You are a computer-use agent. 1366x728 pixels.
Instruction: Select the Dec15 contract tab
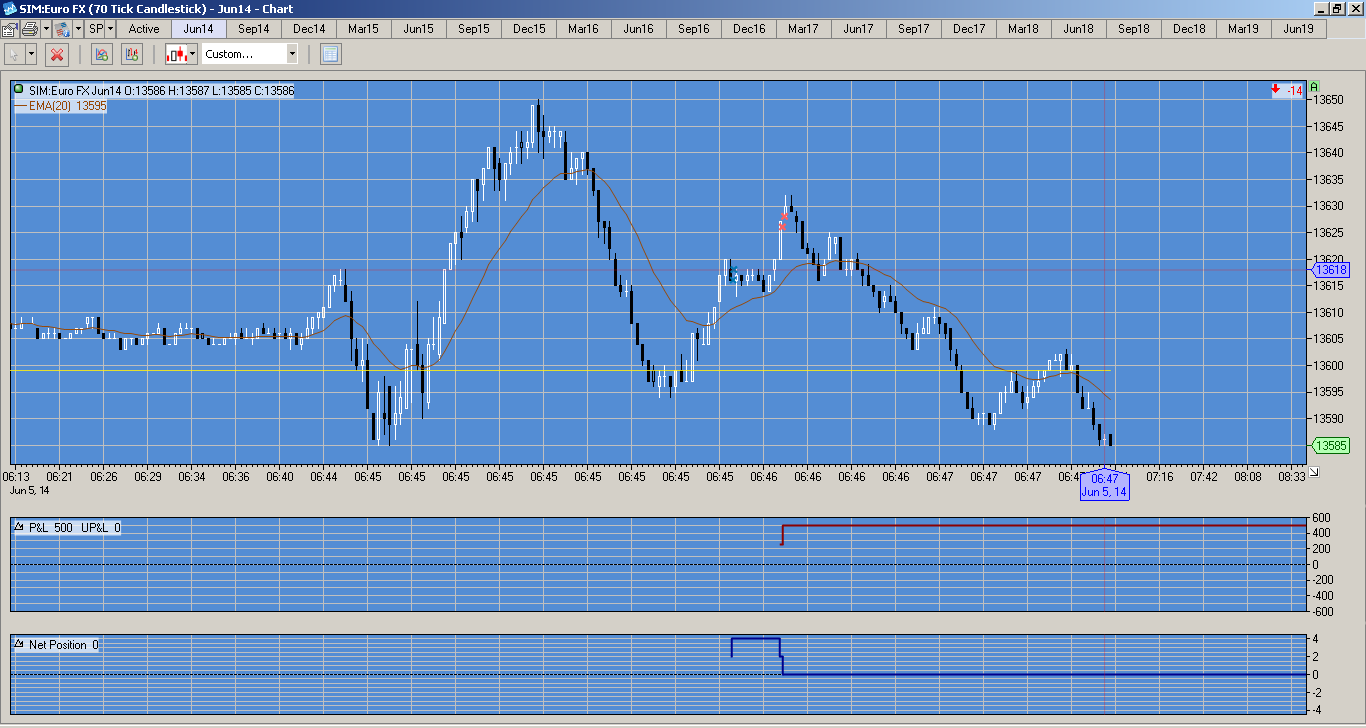coord(529,29)
